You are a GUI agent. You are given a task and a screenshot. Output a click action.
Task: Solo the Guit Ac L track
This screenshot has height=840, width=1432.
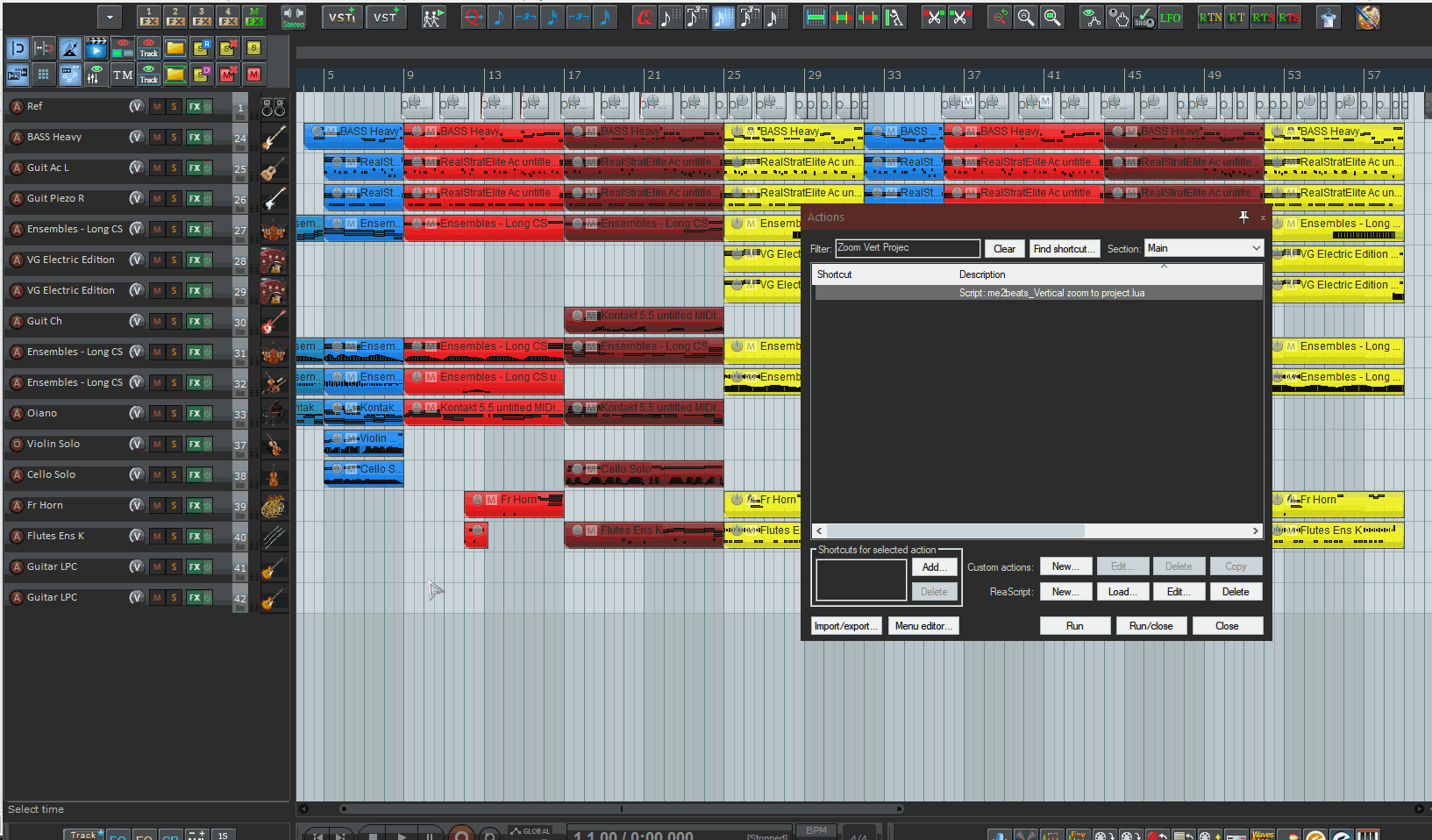[x=174, y=168]
